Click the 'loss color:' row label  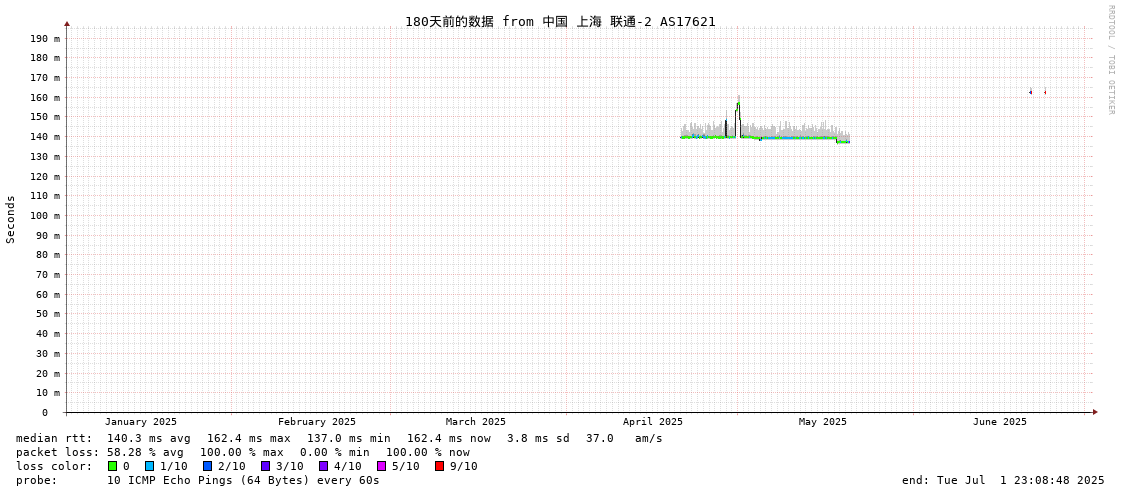pyautogui.click(x=54, y=466)
